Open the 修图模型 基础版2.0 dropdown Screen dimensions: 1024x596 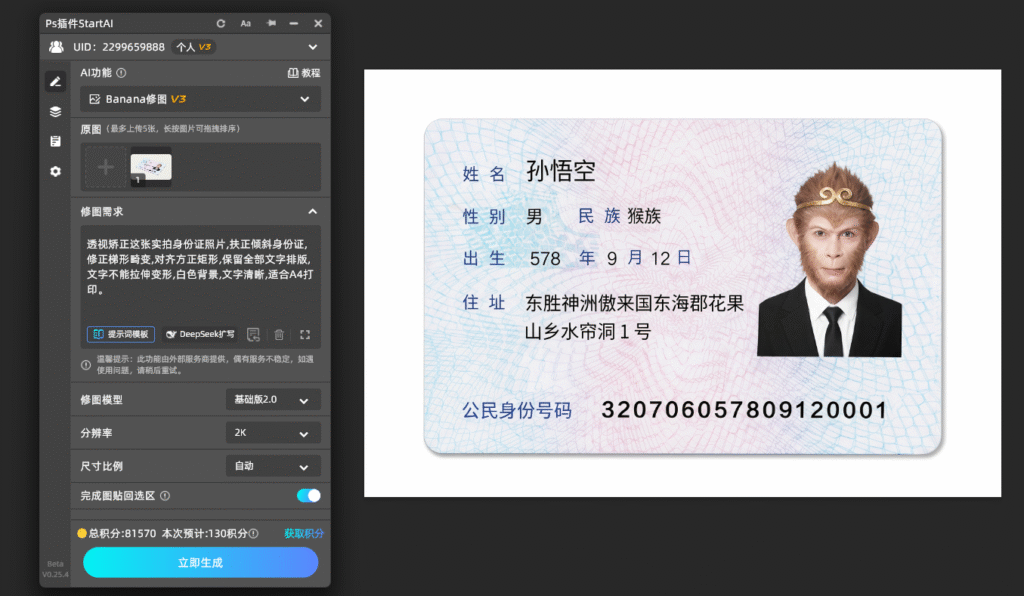pos(273,400)
